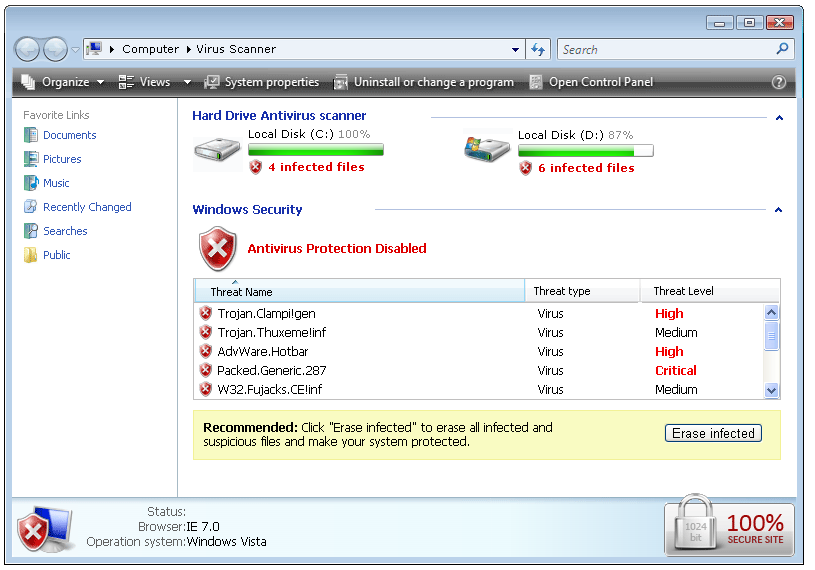Screen dimensions: 815x570
Task: Open Searches in Favorite Links
Action: click(x=65, y=231)
